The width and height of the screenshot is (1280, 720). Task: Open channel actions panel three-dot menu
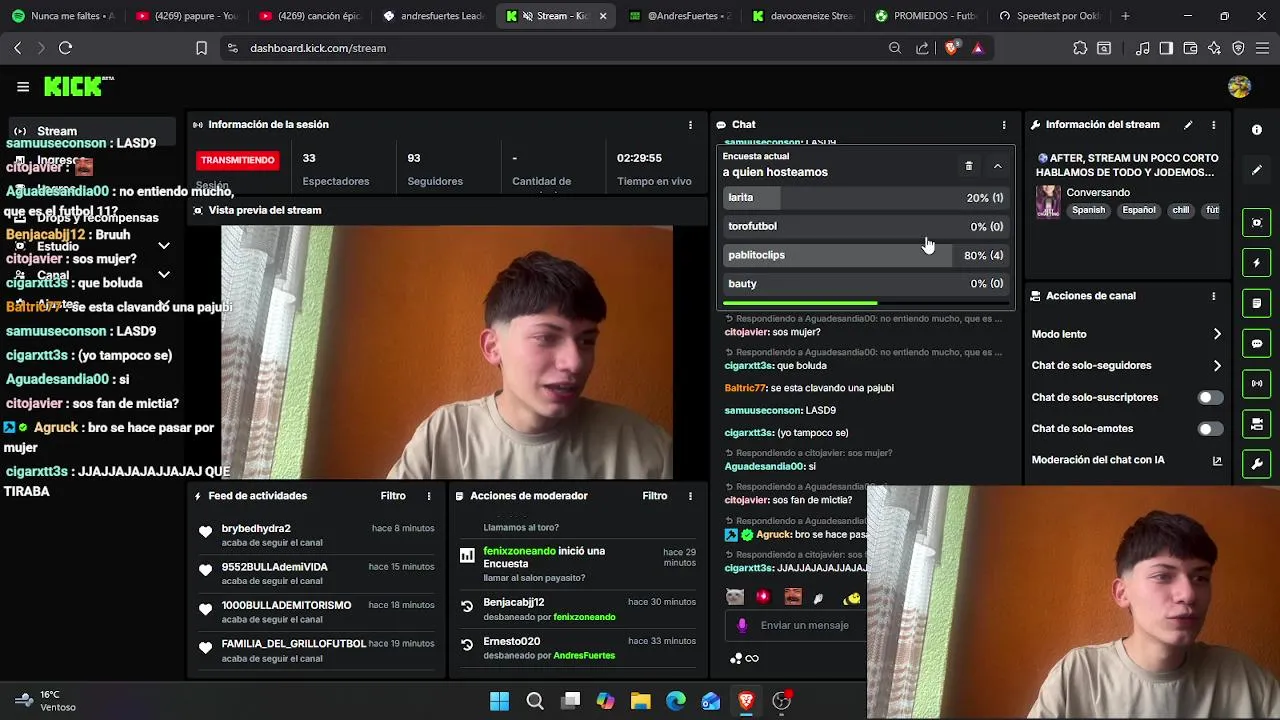[x=1213, y=296]
